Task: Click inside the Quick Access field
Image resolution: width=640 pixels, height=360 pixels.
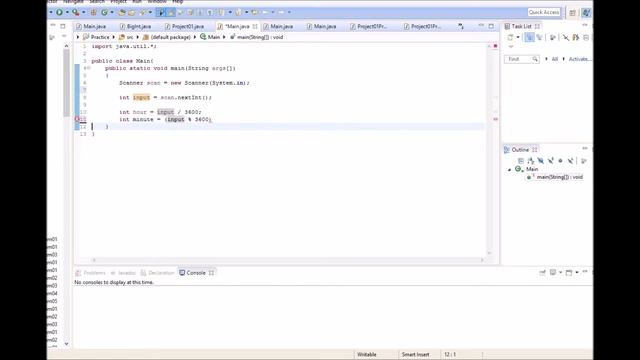Action: (x=544, y=12)
